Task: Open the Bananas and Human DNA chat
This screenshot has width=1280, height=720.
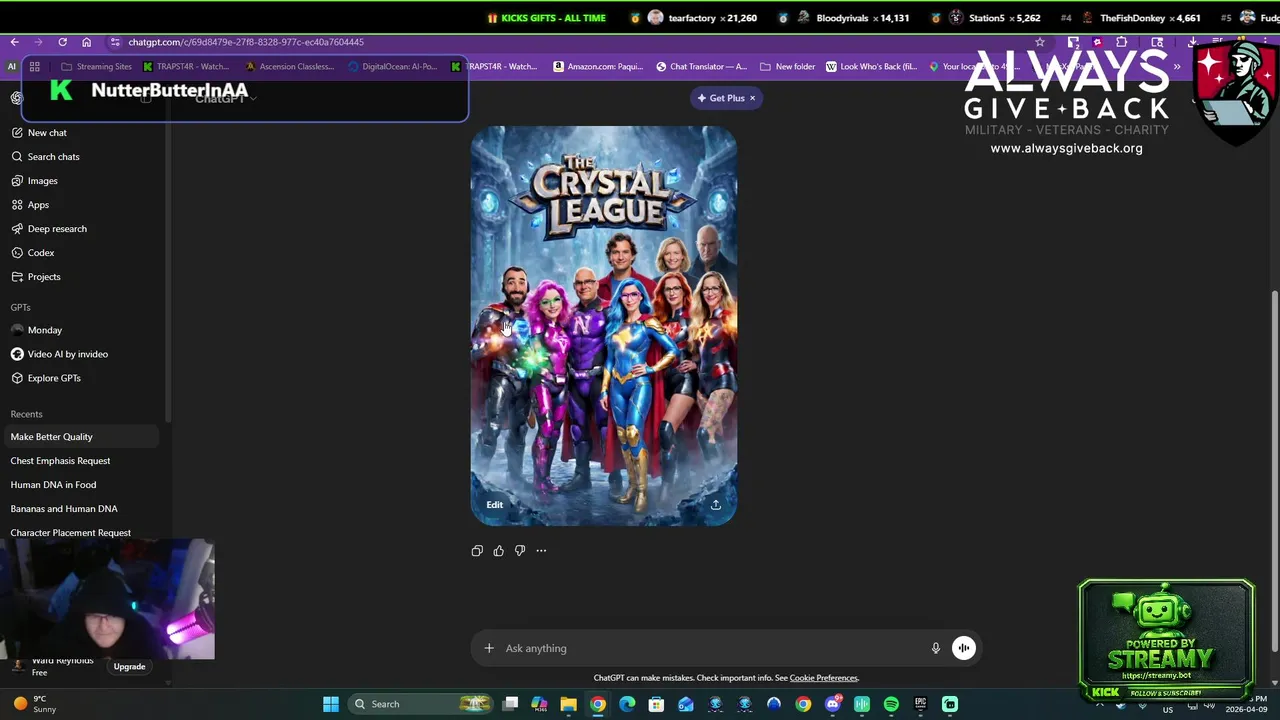Action: (x=80, y=509)
